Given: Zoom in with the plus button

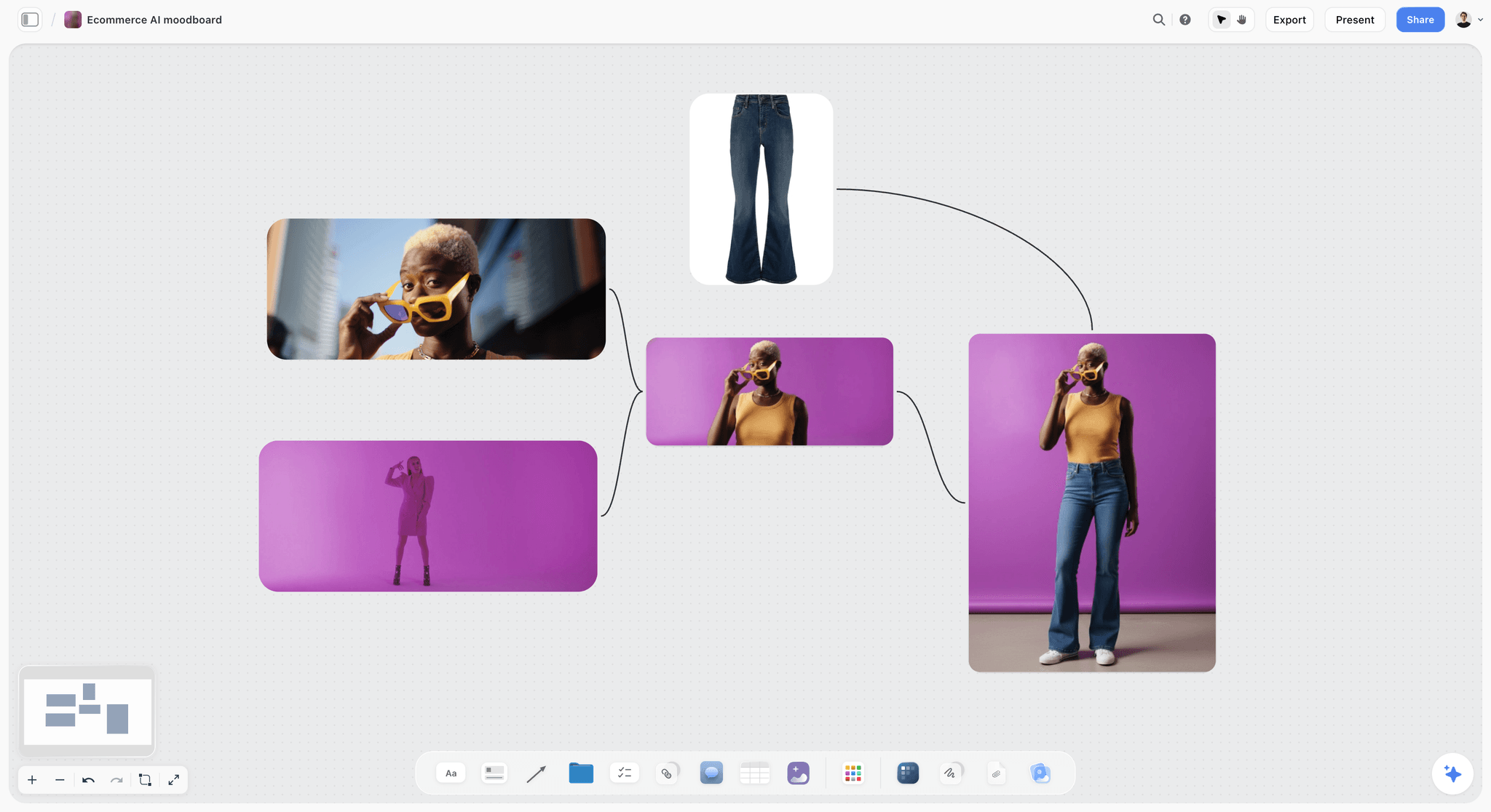Looking at the screenshot, I should coord(32,780).
